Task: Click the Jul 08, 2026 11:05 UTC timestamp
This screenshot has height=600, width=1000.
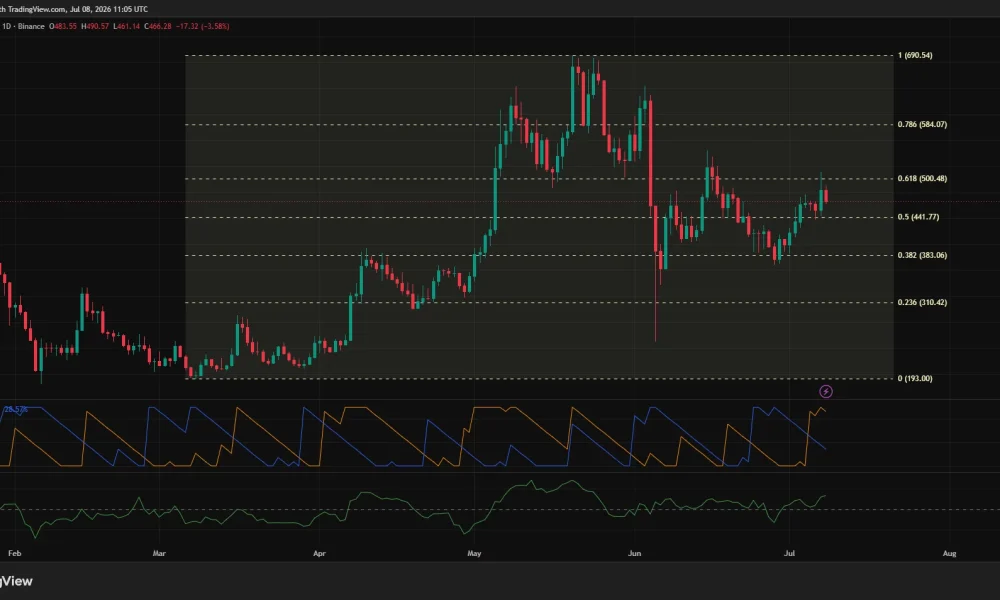Action: 109,10
